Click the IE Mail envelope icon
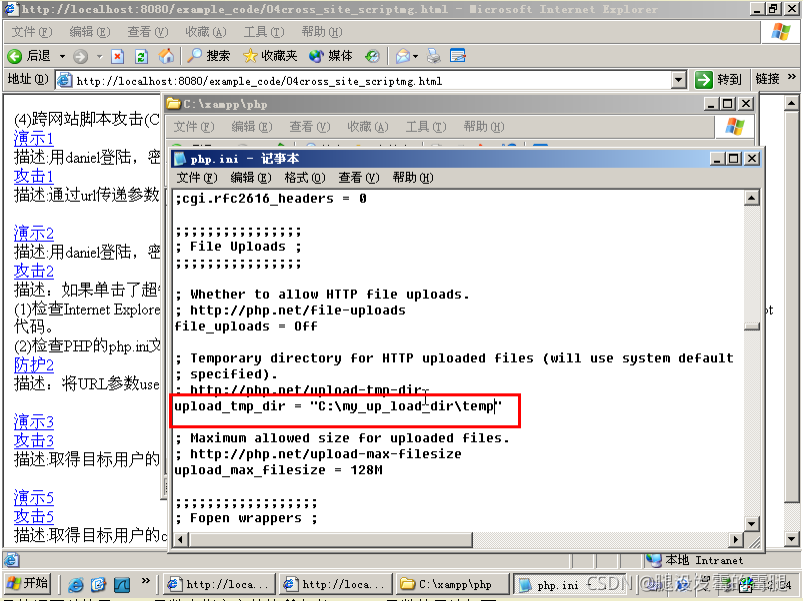803x601 pixels. 403,56
